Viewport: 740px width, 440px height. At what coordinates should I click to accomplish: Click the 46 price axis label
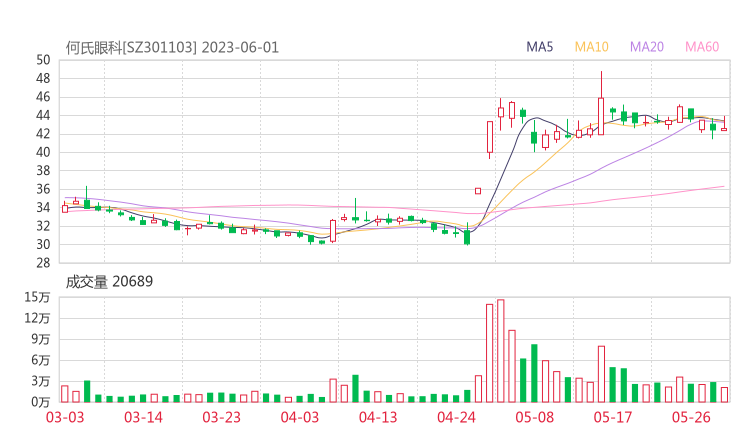coord(43,97)
